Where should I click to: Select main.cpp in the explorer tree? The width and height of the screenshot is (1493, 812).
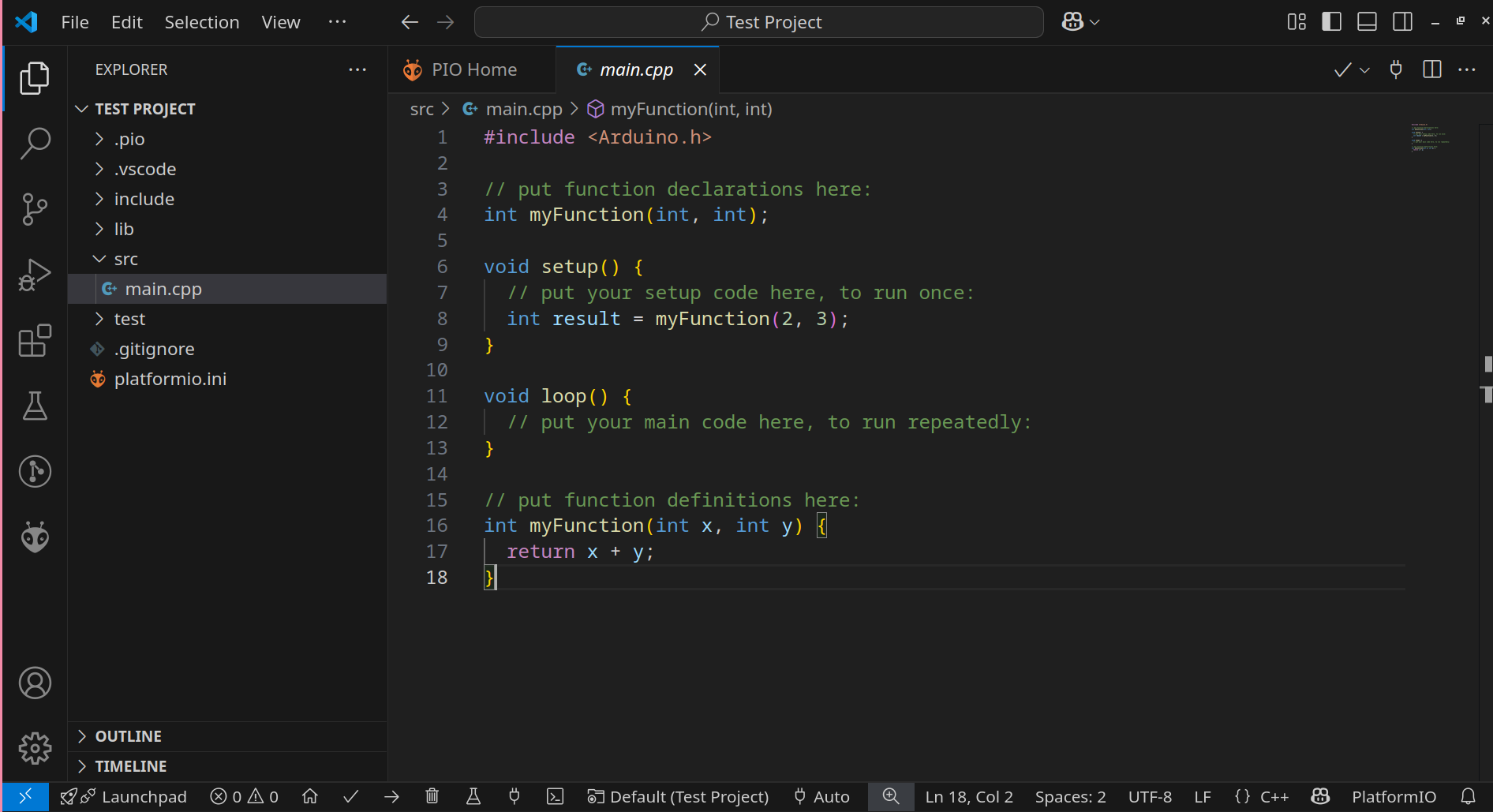tap(227, 289)
